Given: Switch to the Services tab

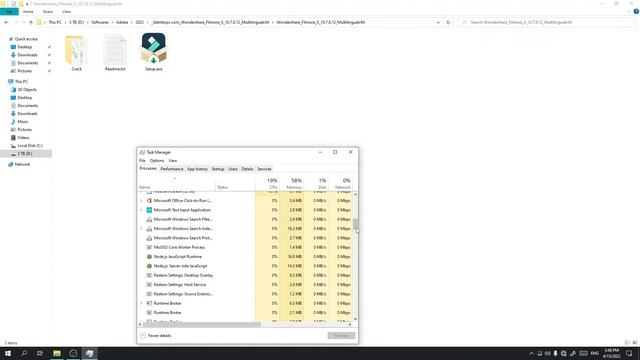Looking at the screenshot, I should (x=264, y=169).
